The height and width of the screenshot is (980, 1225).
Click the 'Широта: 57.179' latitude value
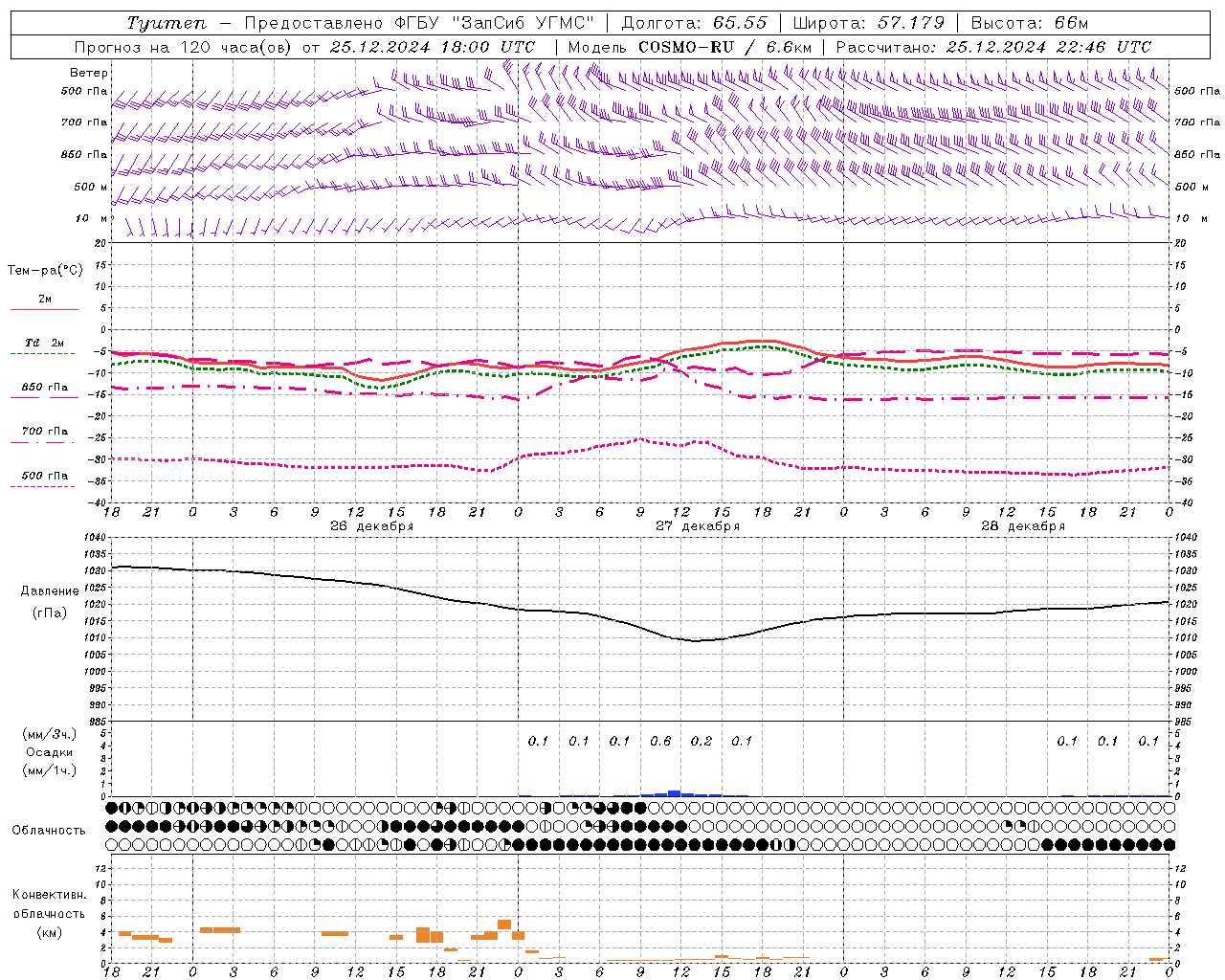[868, 23]
